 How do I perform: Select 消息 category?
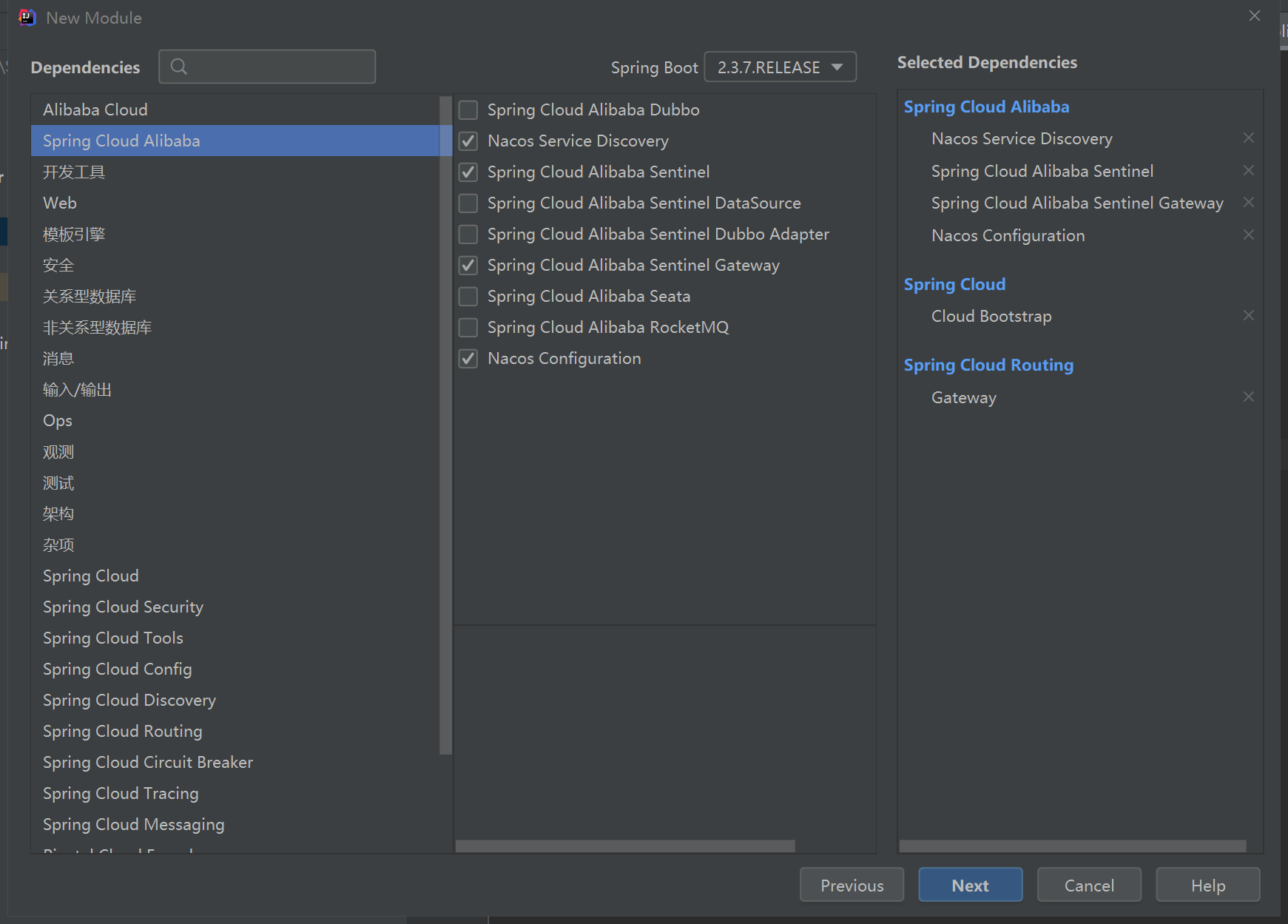click(x=235, y=358)
